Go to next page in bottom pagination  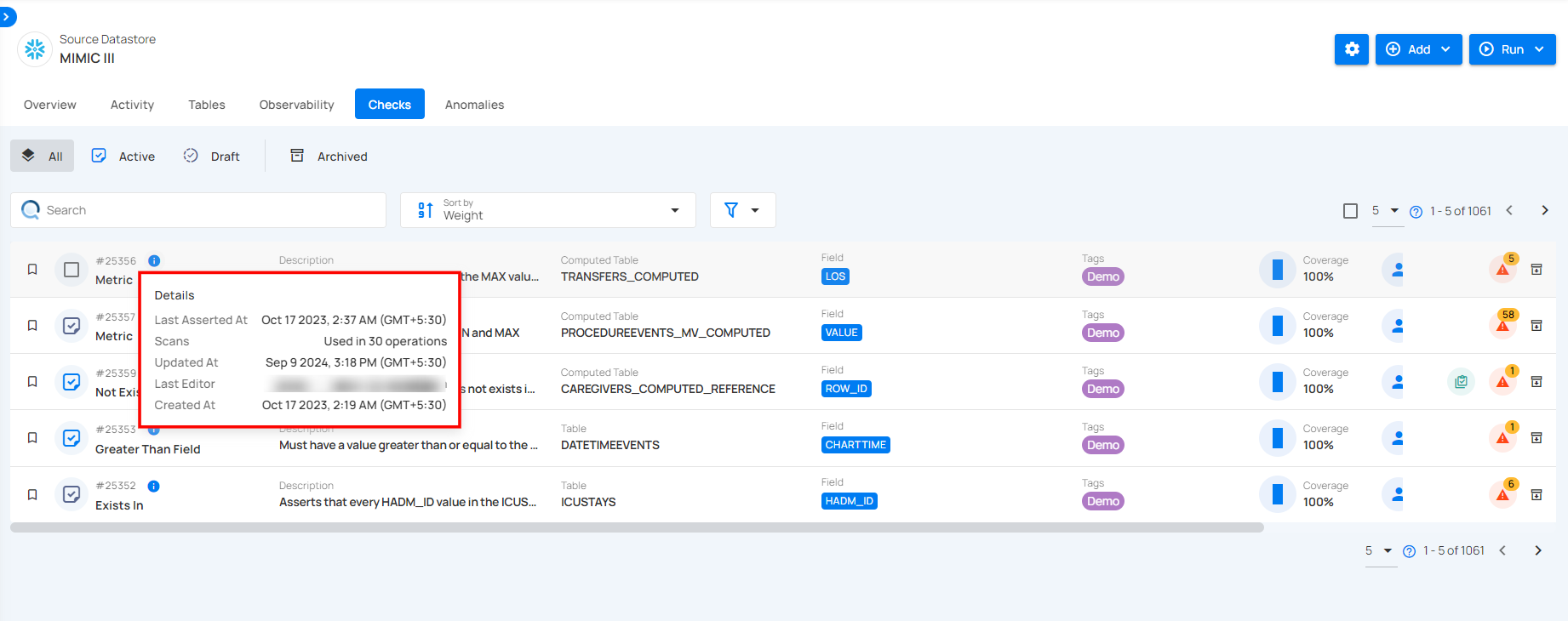pyautogui.click(x=1538, y=551)
